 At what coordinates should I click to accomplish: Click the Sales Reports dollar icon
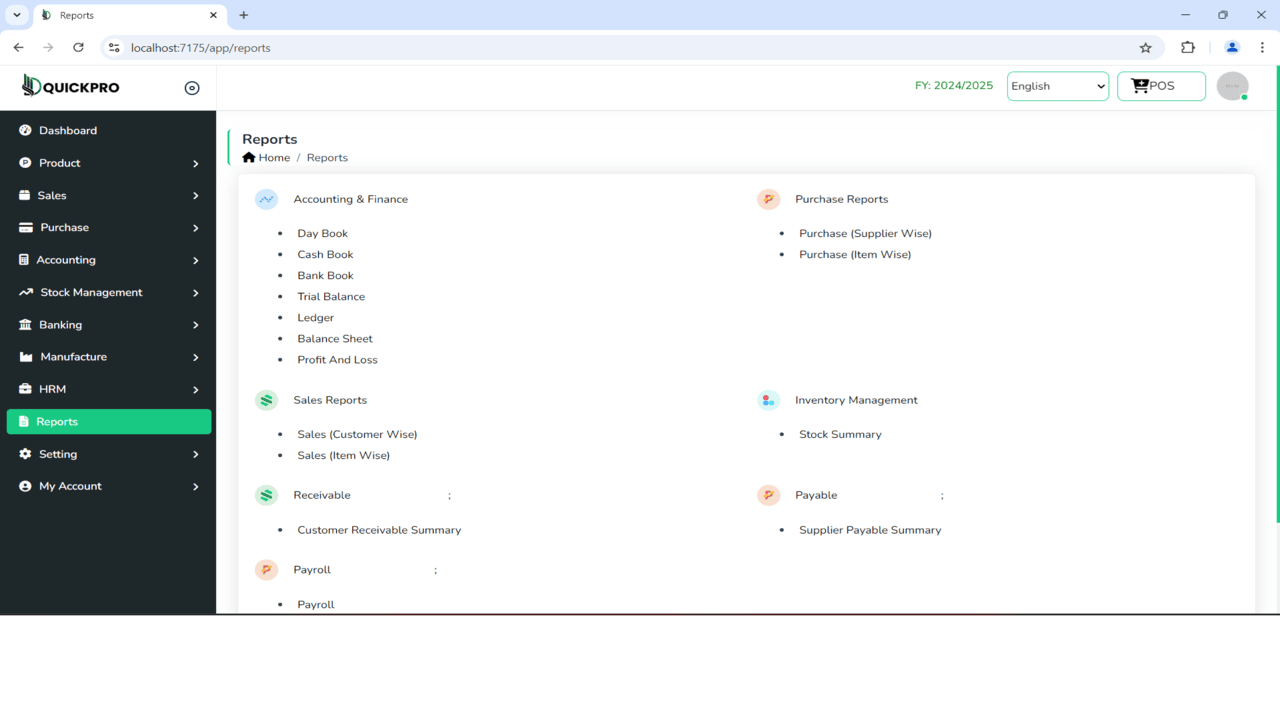(266, 399)
